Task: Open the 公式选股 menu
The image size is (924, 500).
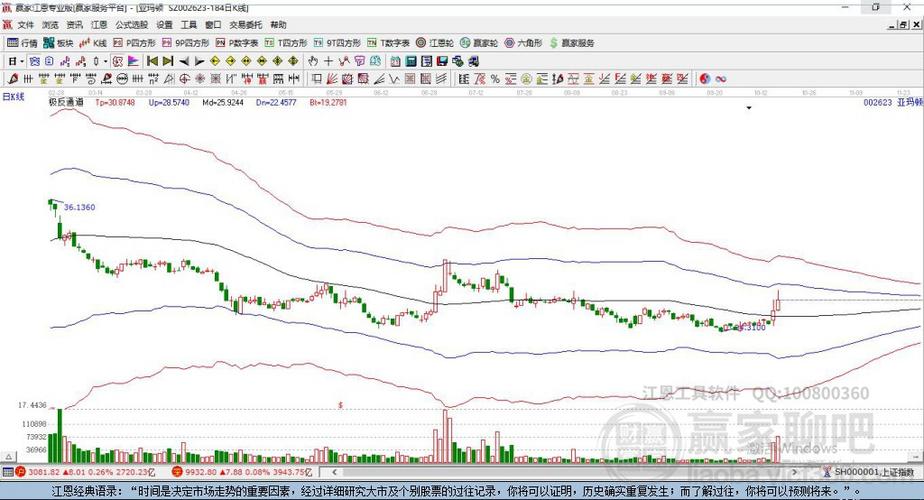Action: (131, 25)
